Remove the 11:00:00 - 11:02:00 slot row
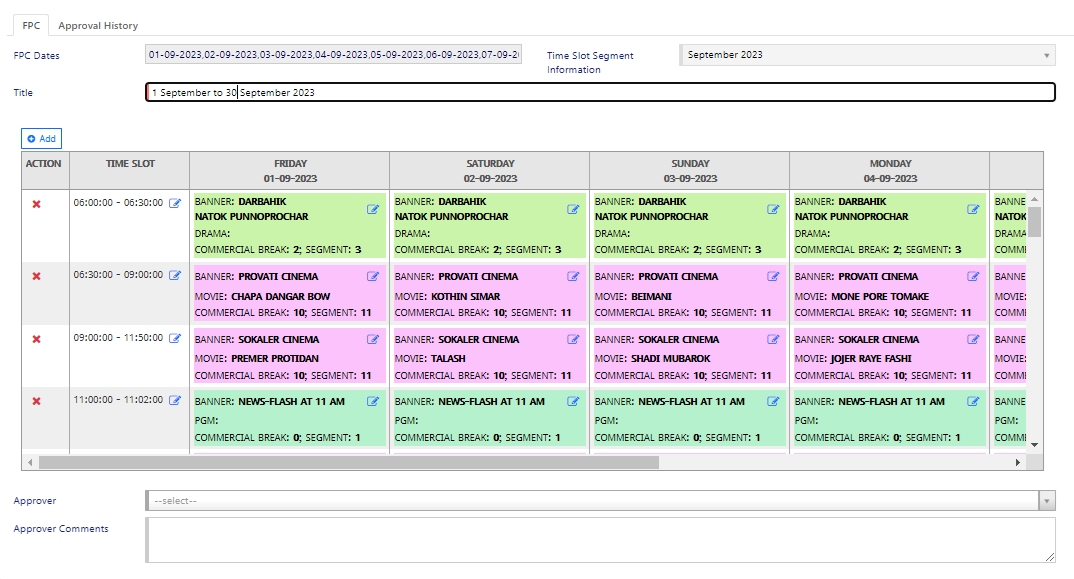Screen dimensions: 1074x579 (37, 402)
